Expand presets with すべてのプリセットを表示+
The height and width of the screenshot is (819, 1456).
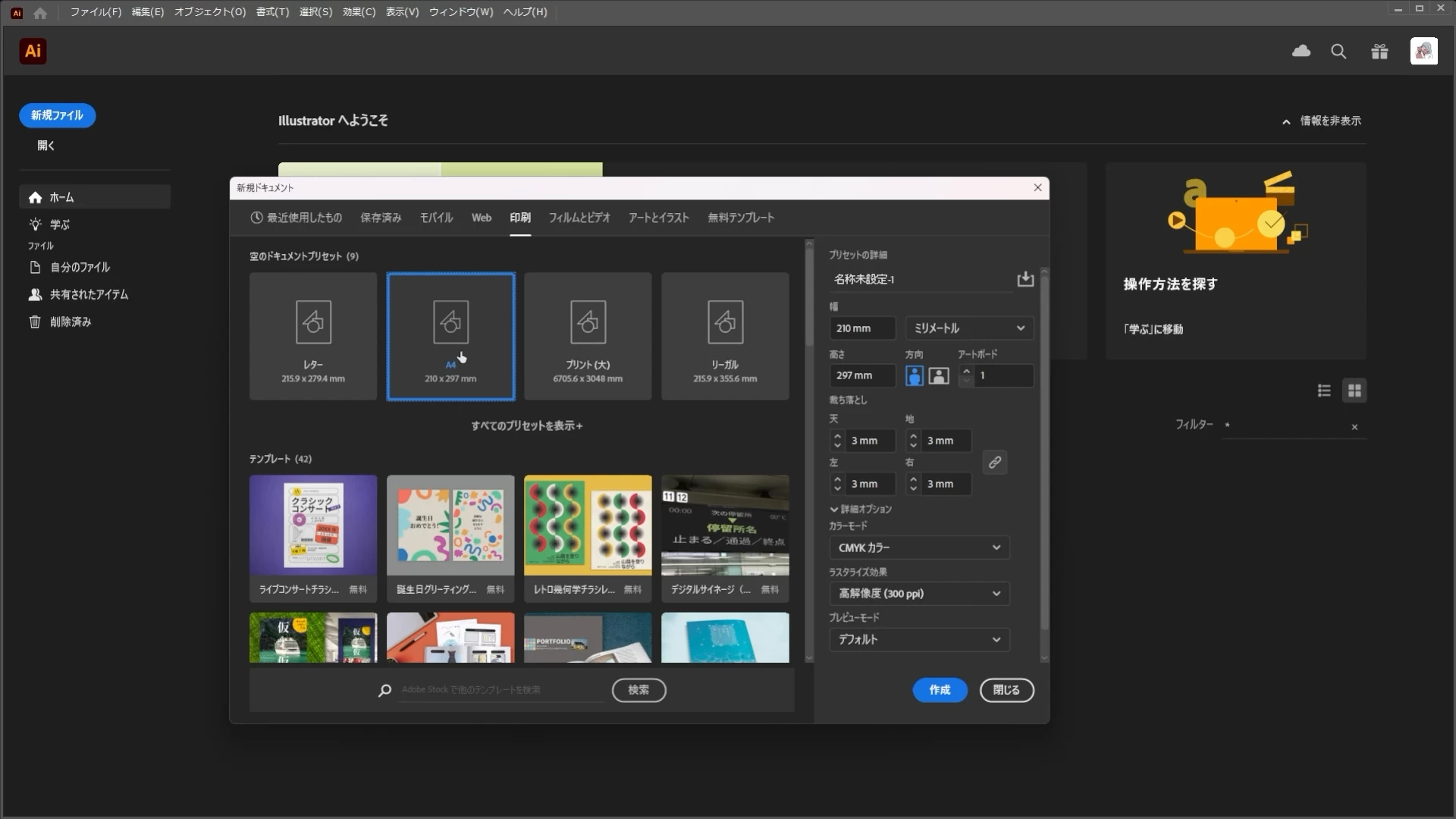pyautogui.click(x=527, y=425)
